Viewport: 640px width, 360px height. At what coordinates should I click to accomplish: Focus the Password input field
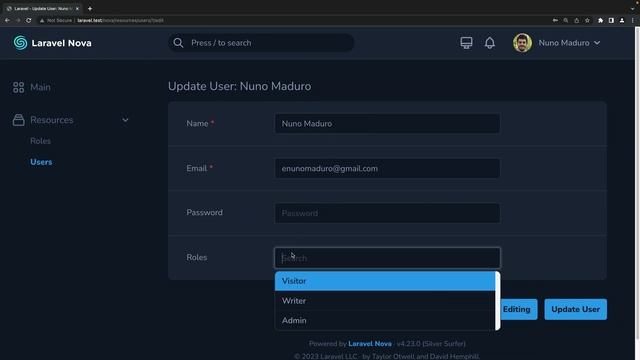[387, 213]
